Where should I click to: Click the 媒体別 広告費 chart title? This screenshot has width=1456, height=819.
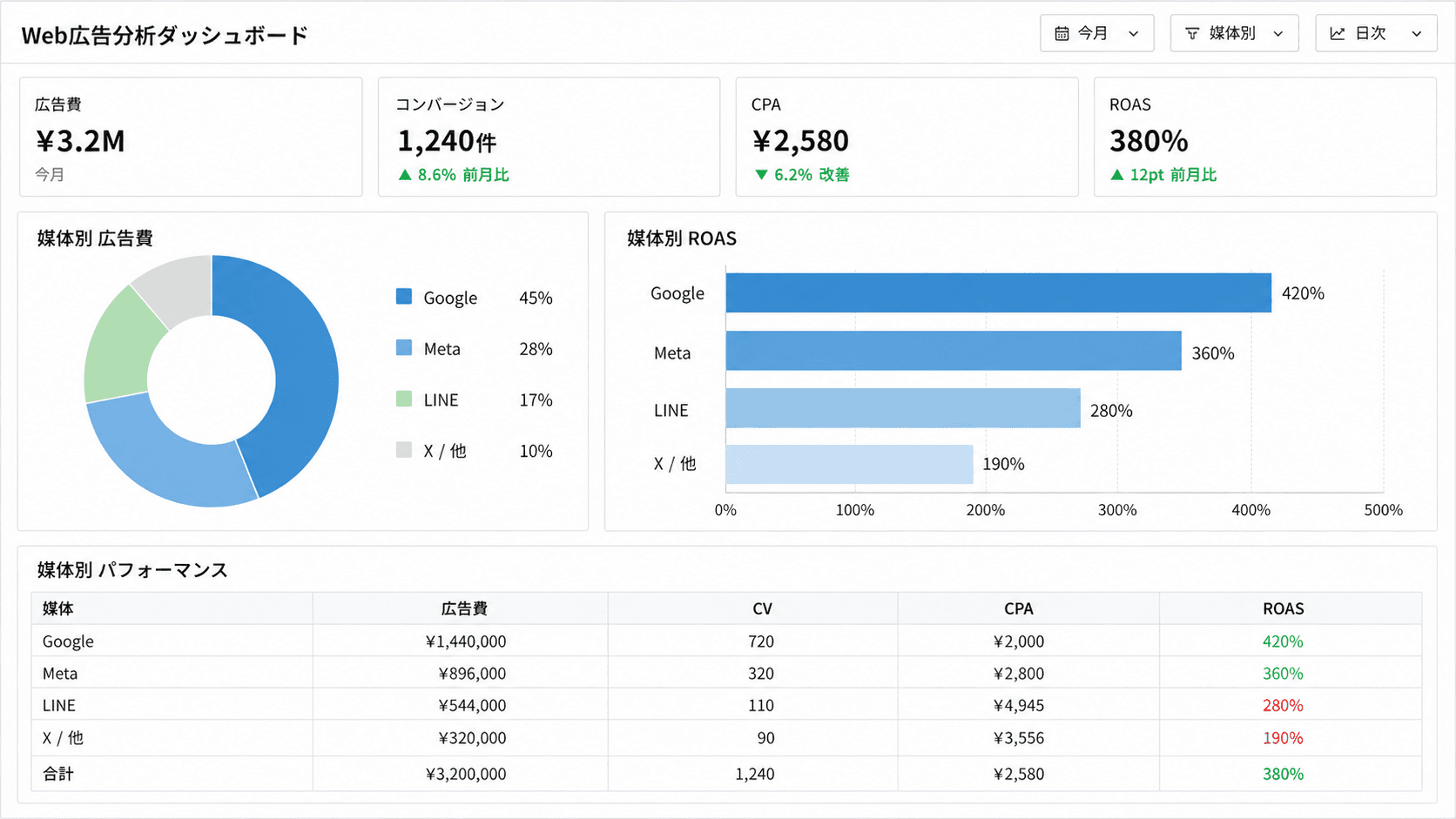[95, 238]
